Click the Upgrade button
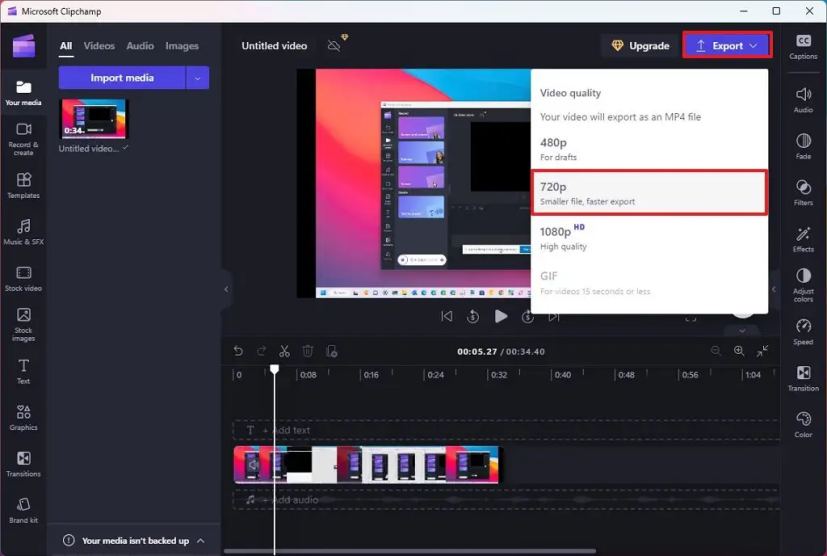The height and width of the screenshot is (556, 827). (x=640, y=46)
